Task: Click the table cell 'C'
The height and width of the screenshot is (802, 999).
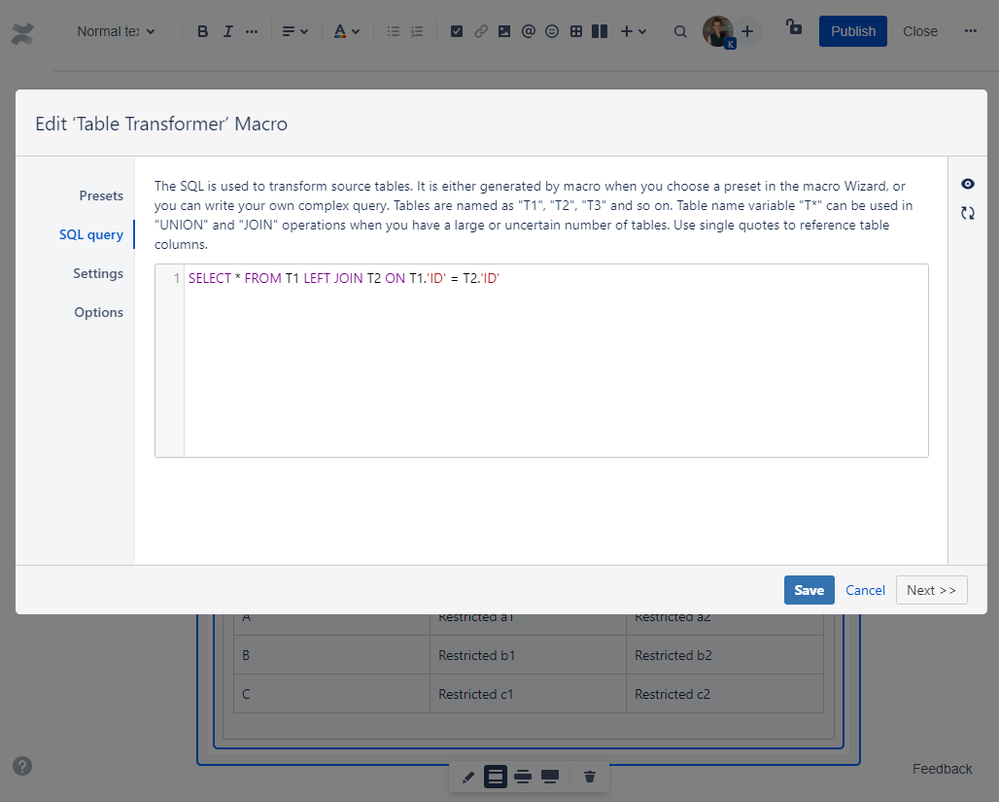Action: point(331,694)
